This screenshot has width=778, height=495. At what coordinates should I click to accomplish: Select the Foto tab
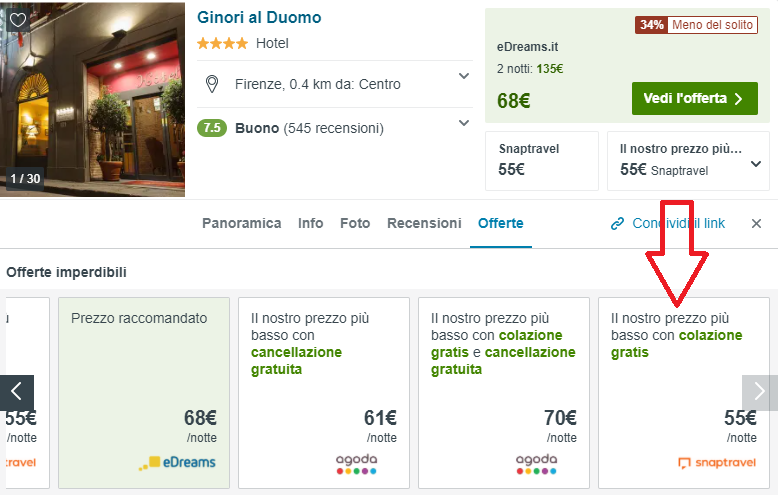click(355, 223)
